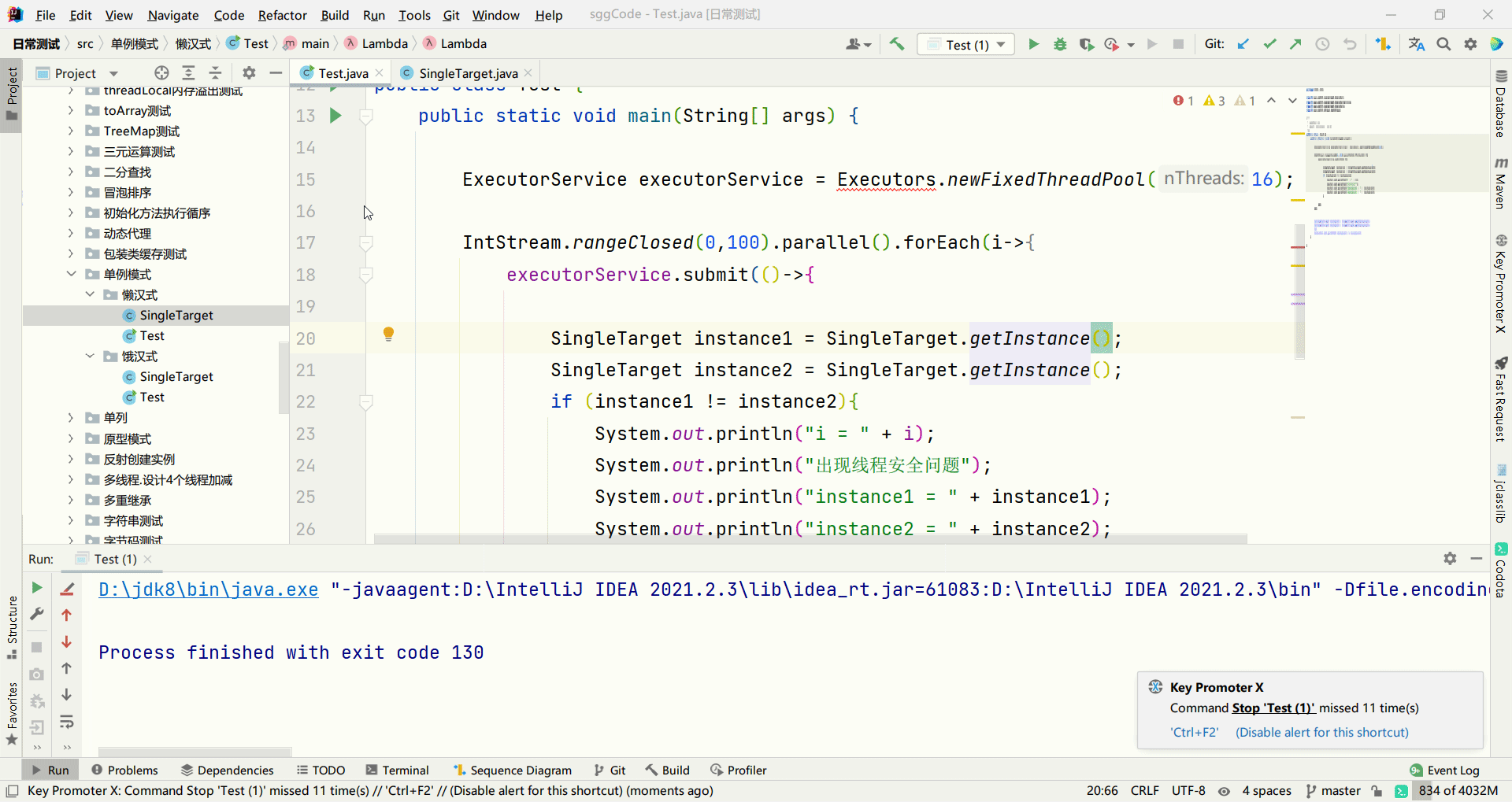Open the Terminal tool tab
The image size is (1512, 802).
click(397, 770)
